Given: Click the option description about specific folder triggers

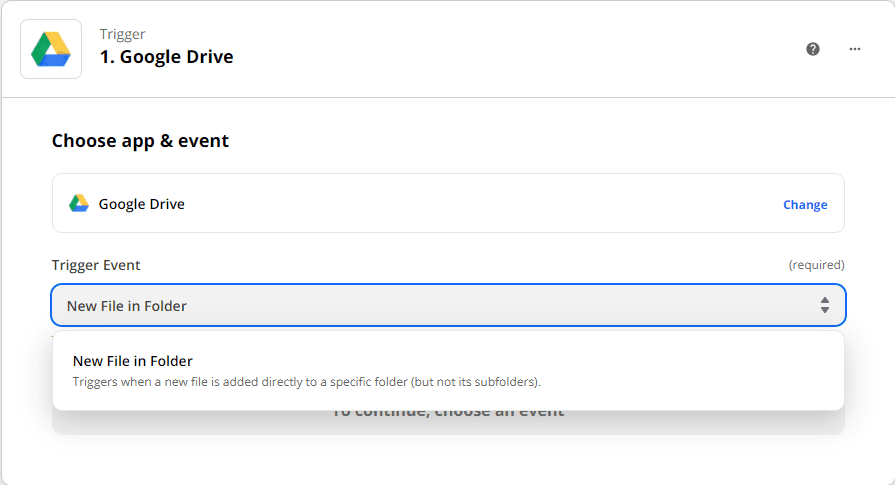Looking at the screenshot, I should pos(306,382).
